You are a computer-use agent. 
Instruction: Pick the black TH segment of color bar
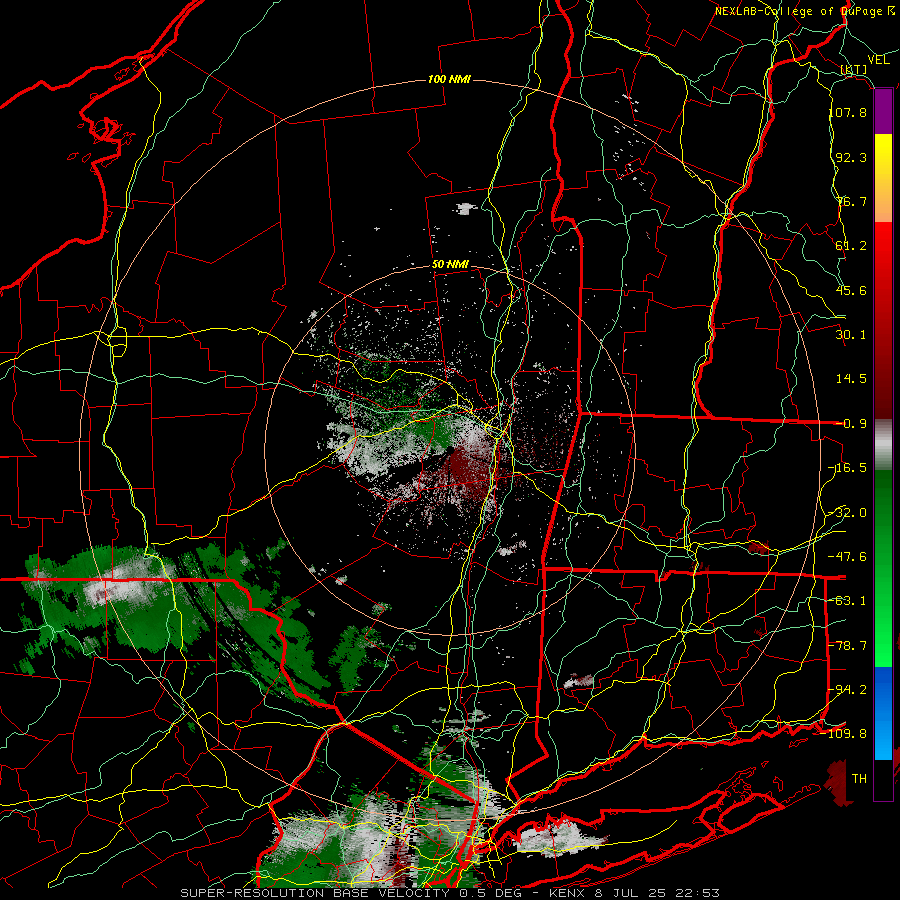point(883,779)
